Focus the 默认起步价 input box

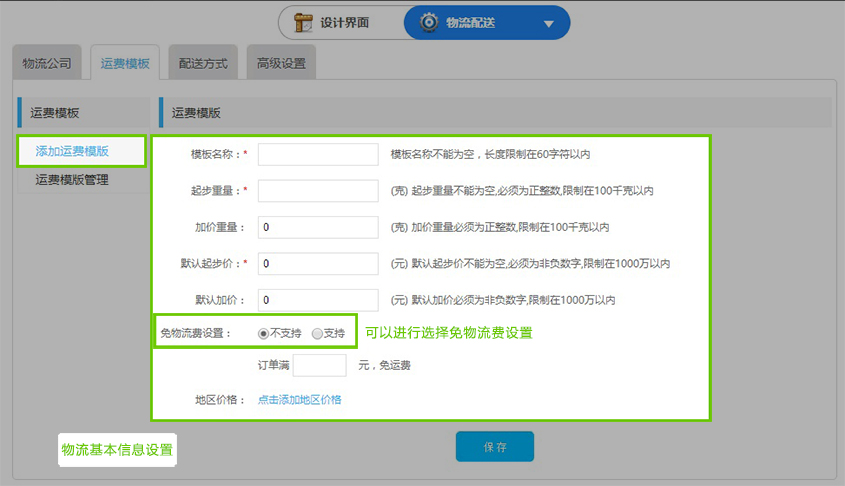[318, 263]
